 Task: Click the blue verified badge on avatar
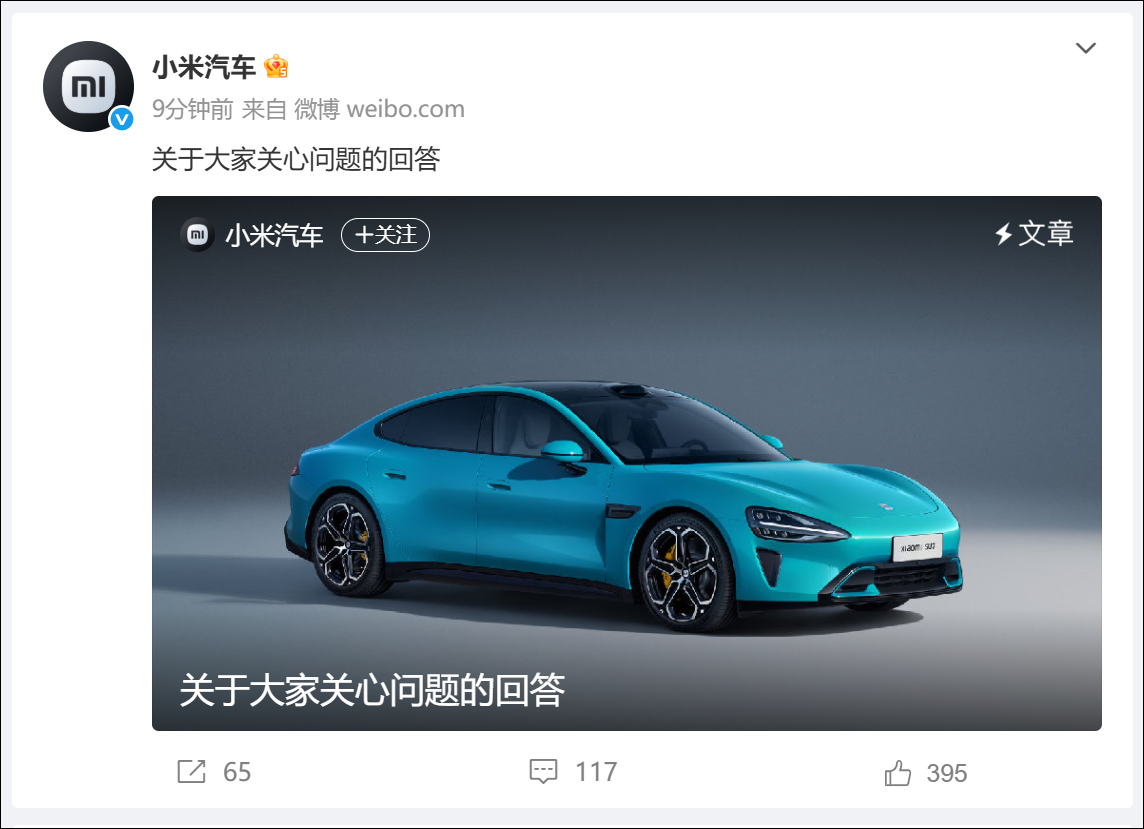[122, 119]
